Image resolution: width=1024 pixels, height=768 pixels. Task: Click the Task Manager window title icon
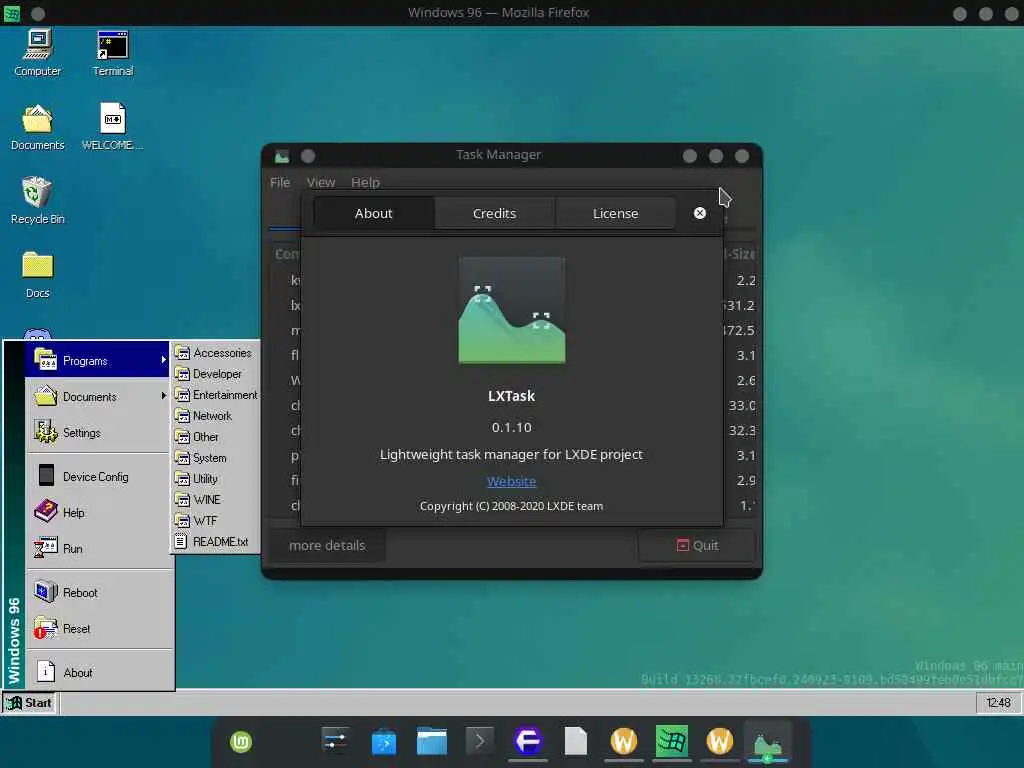[x=281, y=156]
